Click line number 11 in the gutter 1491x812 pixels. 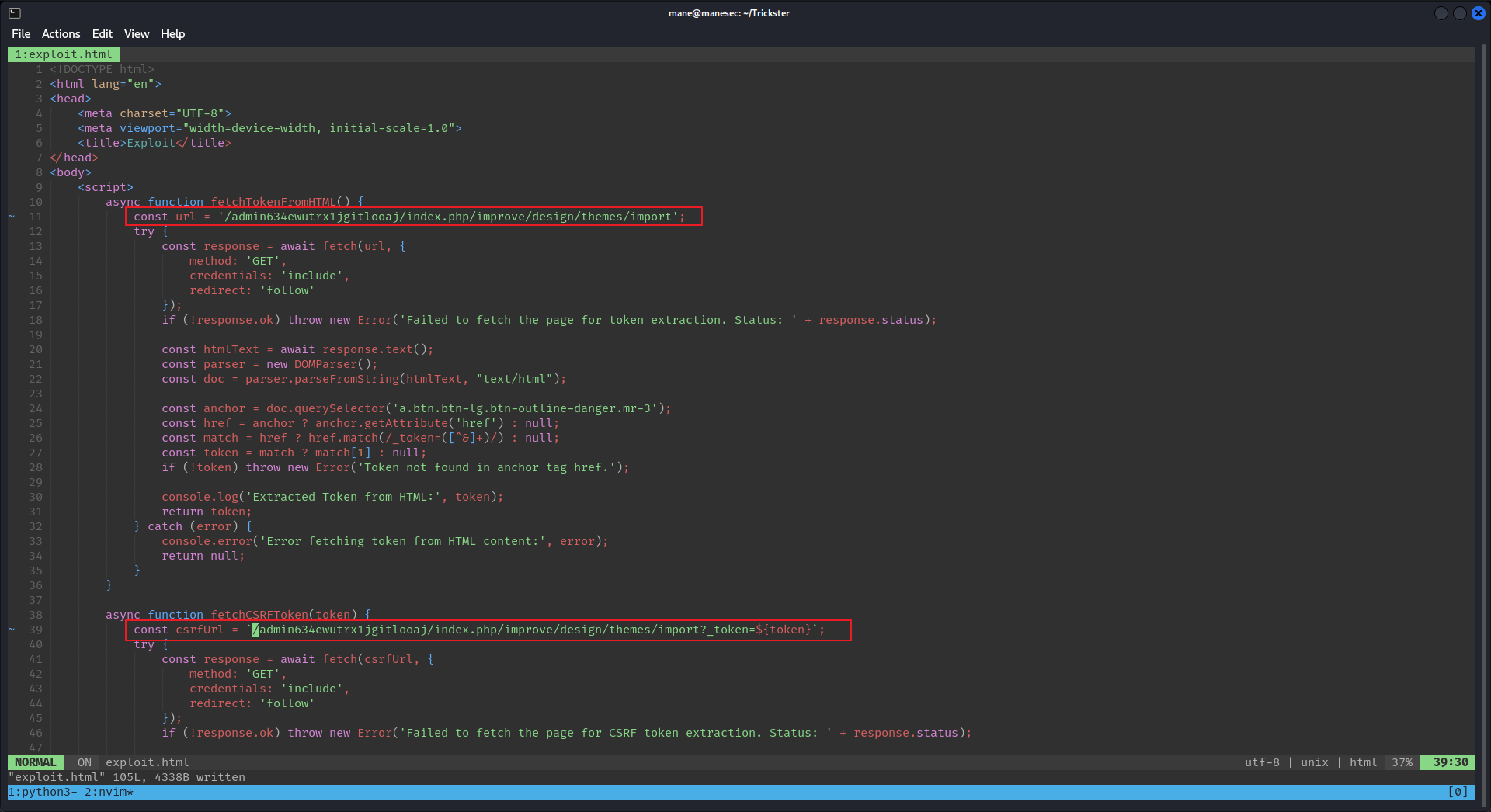(36, 217)
